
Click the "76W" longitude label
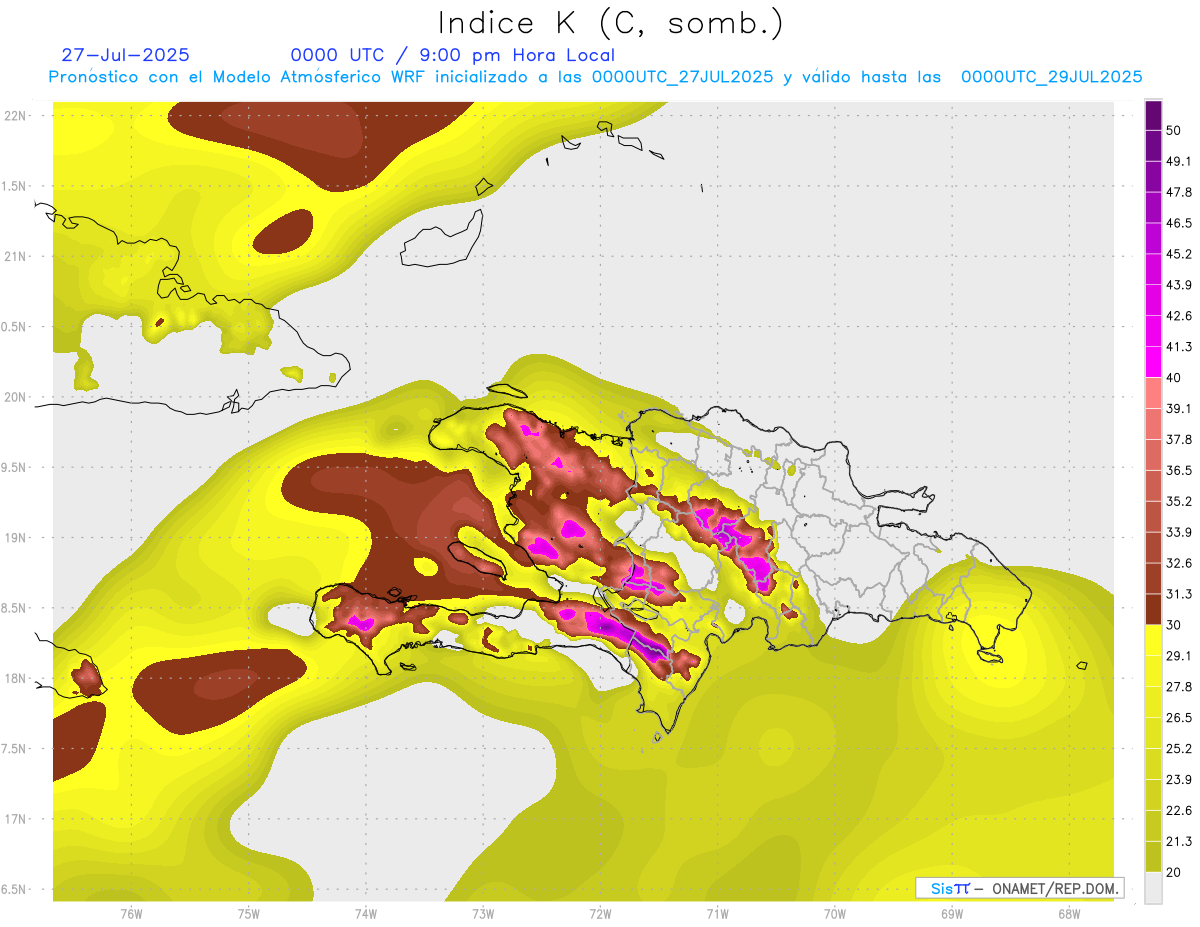click(131, 913)
